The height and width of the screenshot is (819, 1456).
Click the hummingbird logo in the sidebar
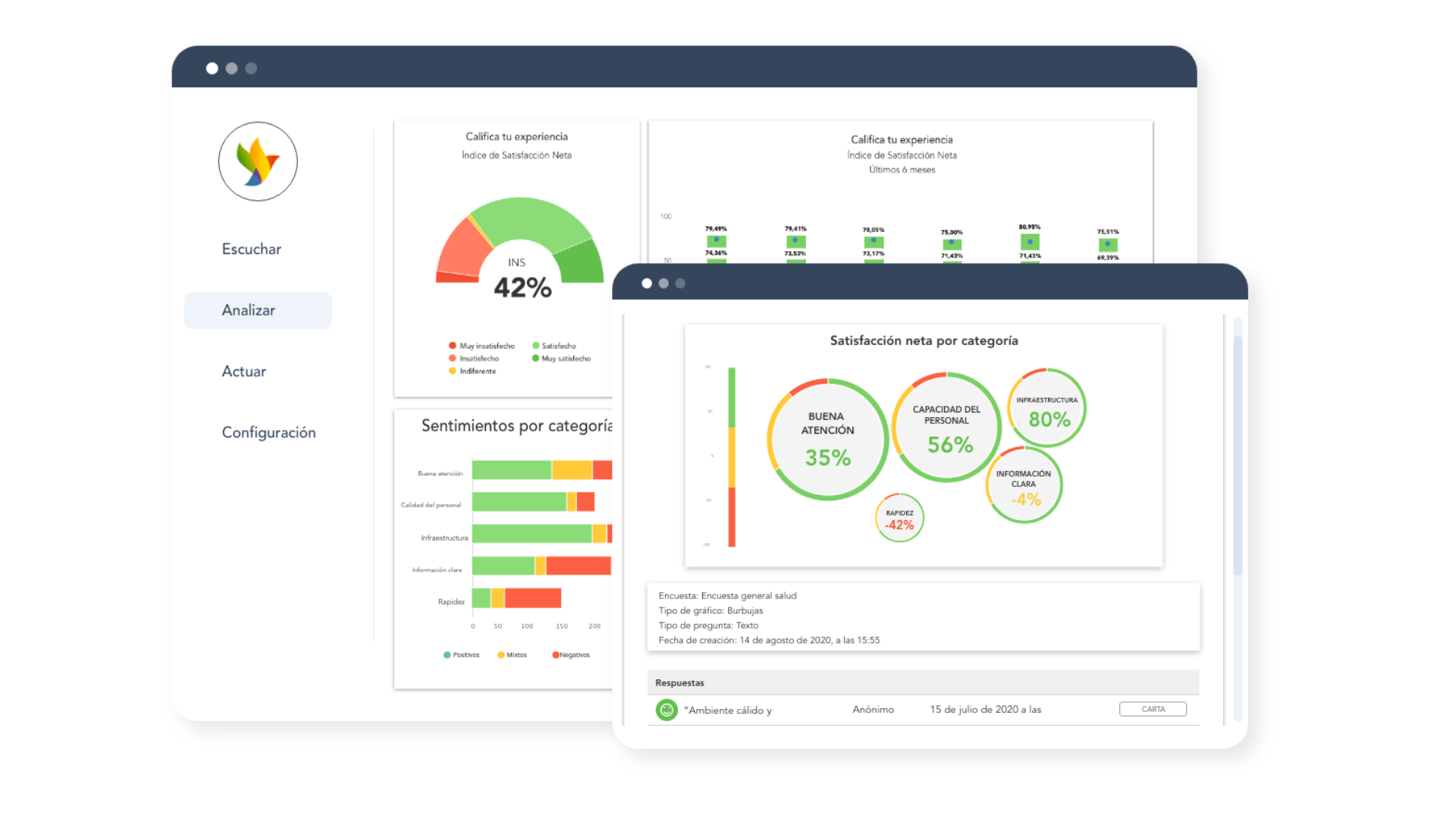click(258, 162)
